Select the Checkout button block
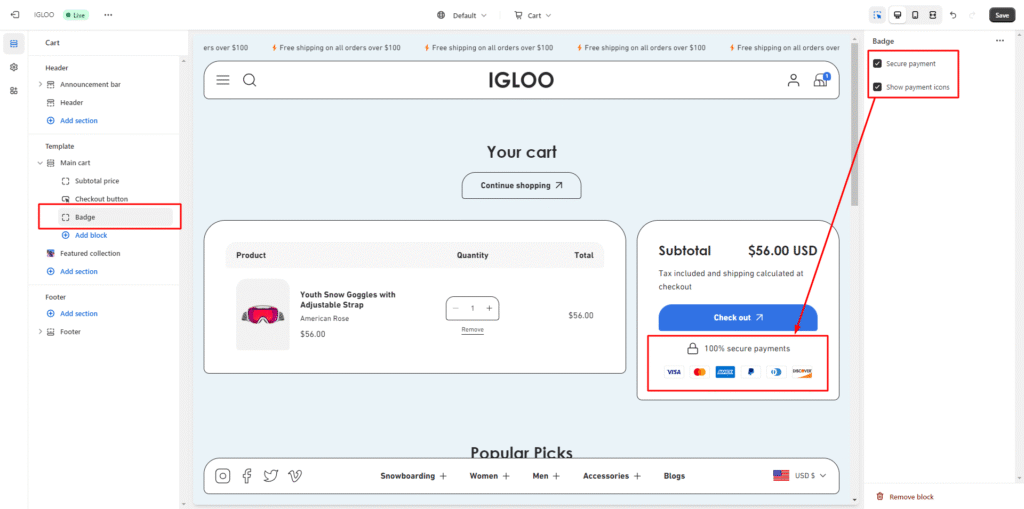Image resolution: width=1024 pixels, height=509 pixels. click(101, 199)
